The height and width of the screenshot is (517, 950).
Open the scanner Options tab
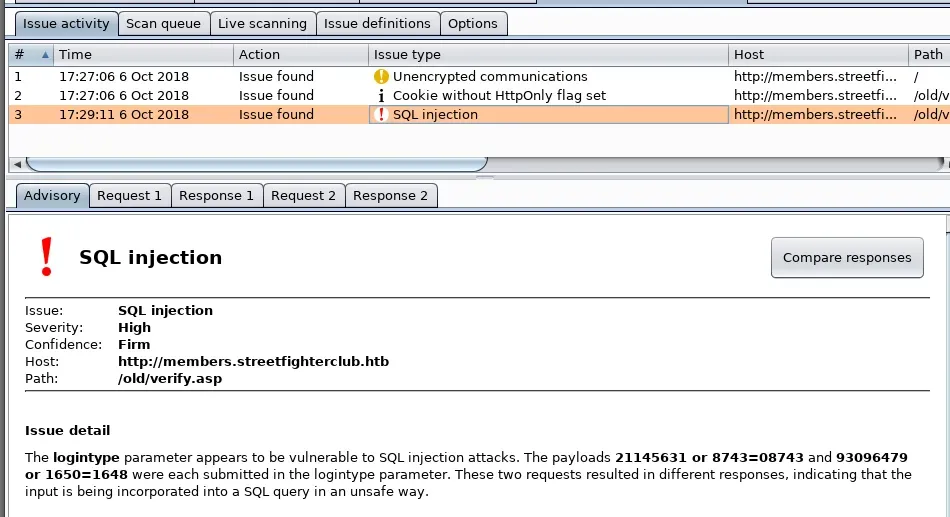point(472,23)
